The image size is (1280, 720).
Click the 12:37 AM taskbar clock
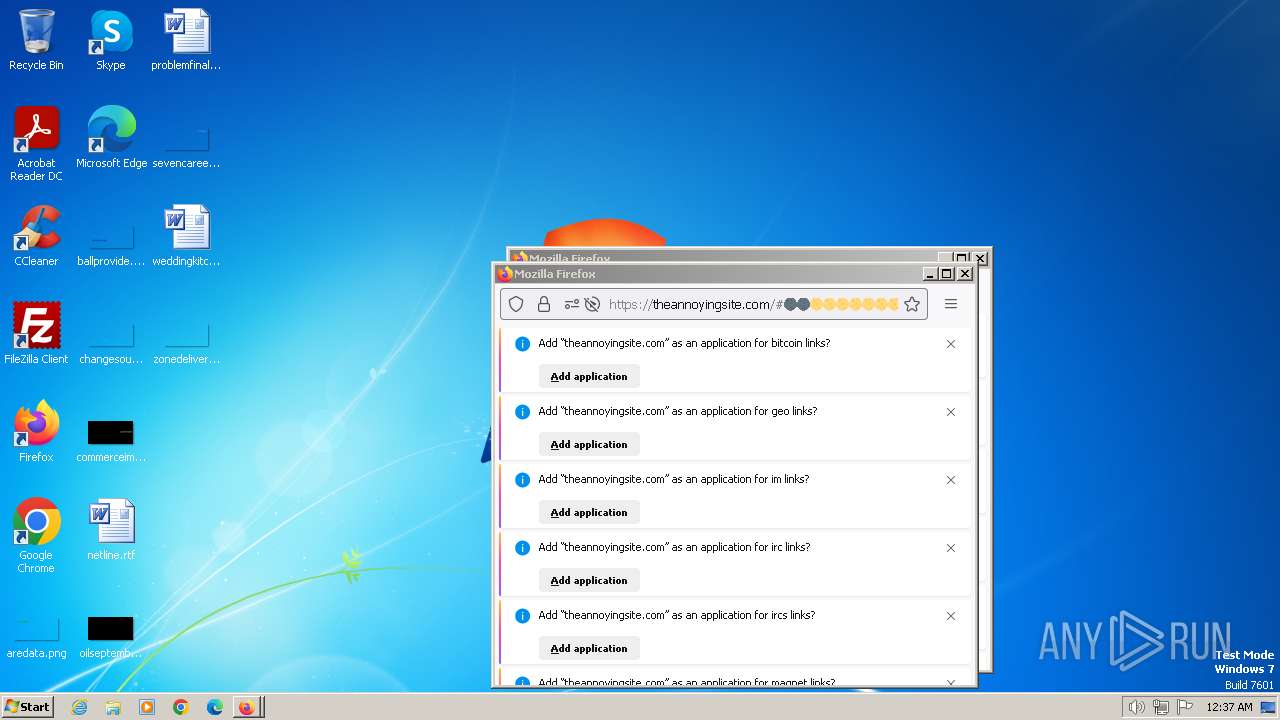tap(1229, 707)
